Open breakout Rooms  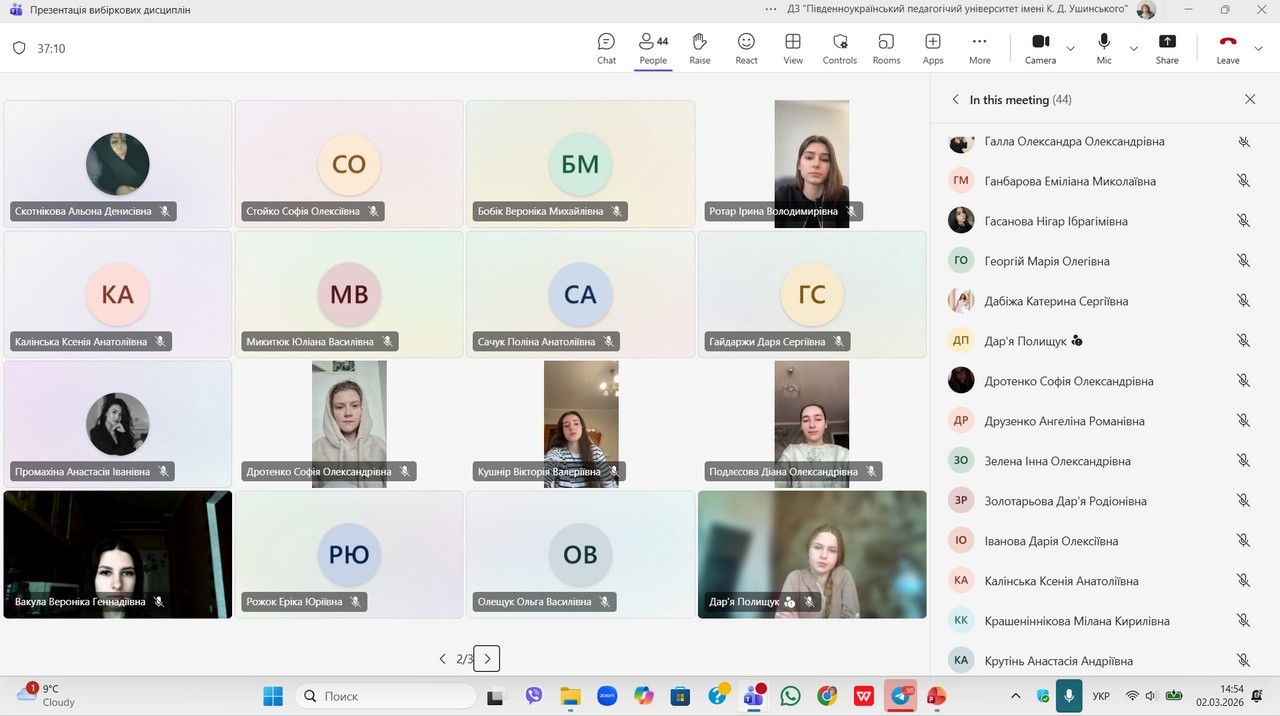point(886,48)
